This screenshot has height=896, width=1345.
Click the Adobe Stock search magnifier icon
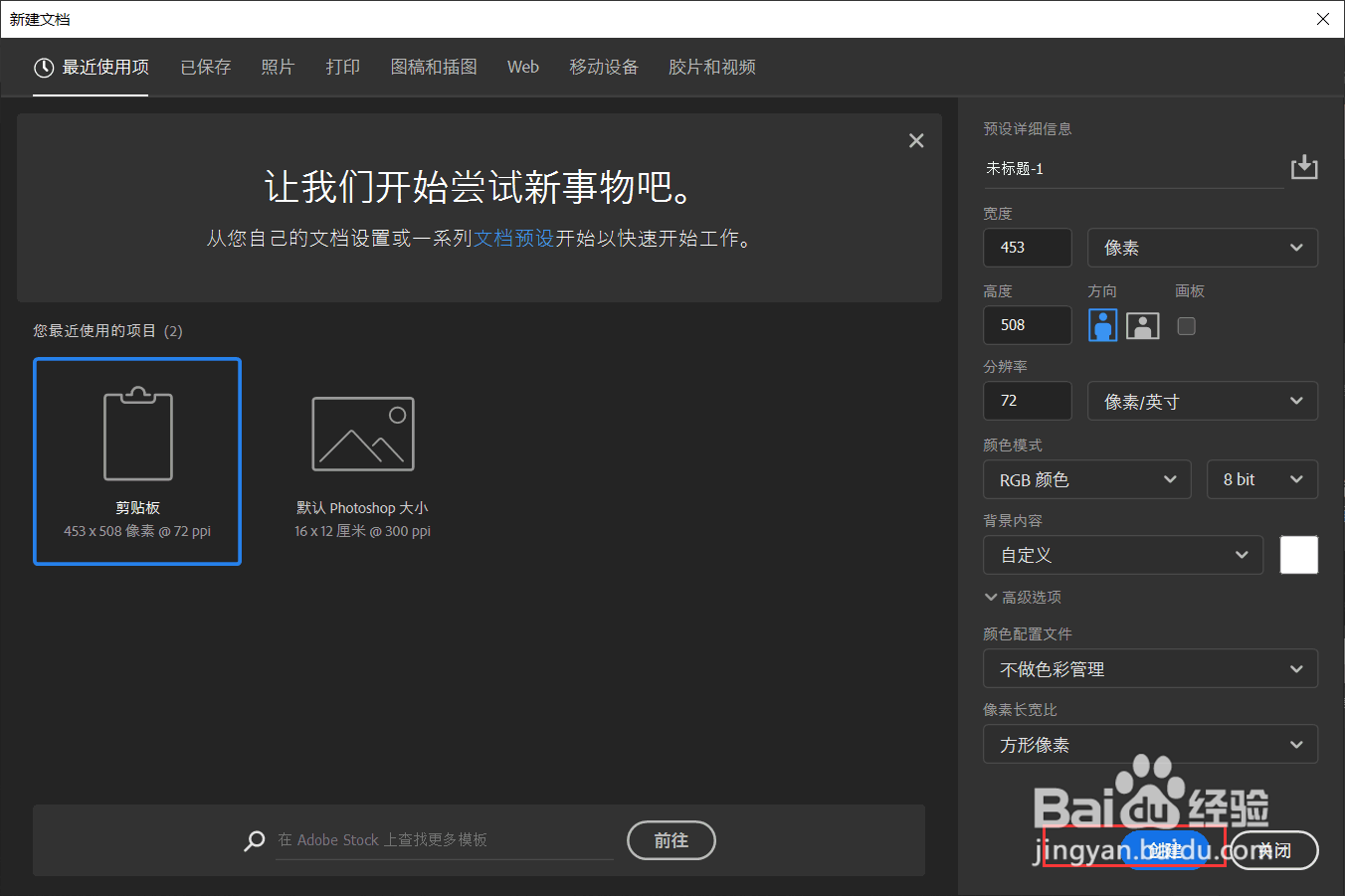pyautogui.click(x=255, y=840)
